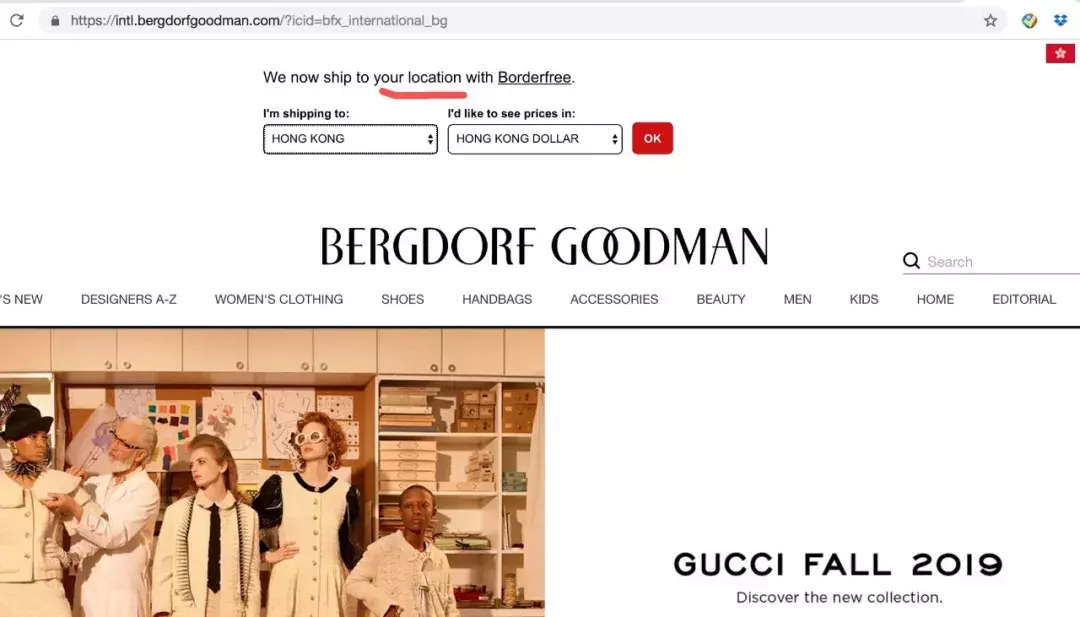Open the Designers A-Z menu

129,300
